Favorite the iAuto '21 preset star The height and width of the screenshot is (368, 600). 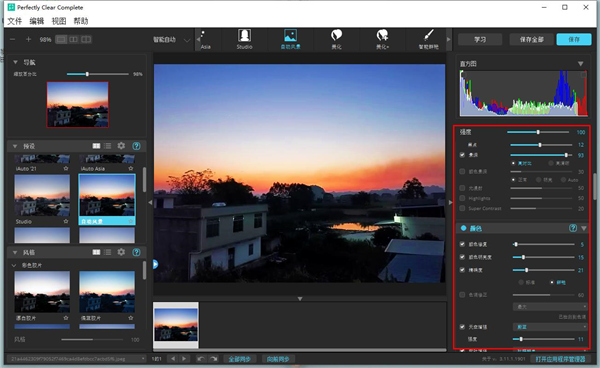tap(66, 168)
